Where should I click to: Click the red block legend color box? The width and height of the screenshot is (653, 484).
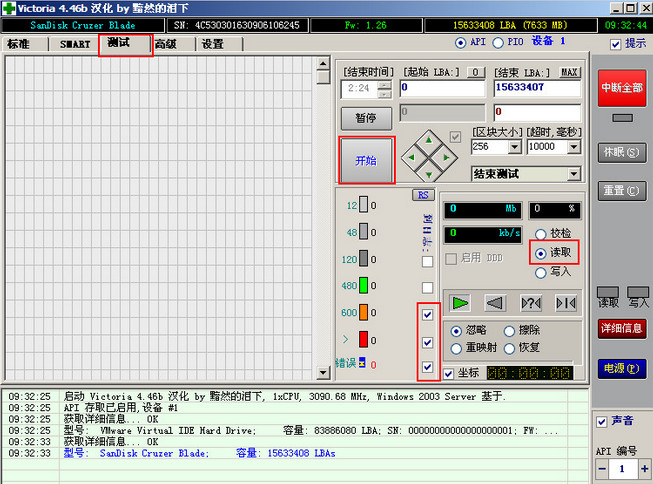click(x=364, y=340)
